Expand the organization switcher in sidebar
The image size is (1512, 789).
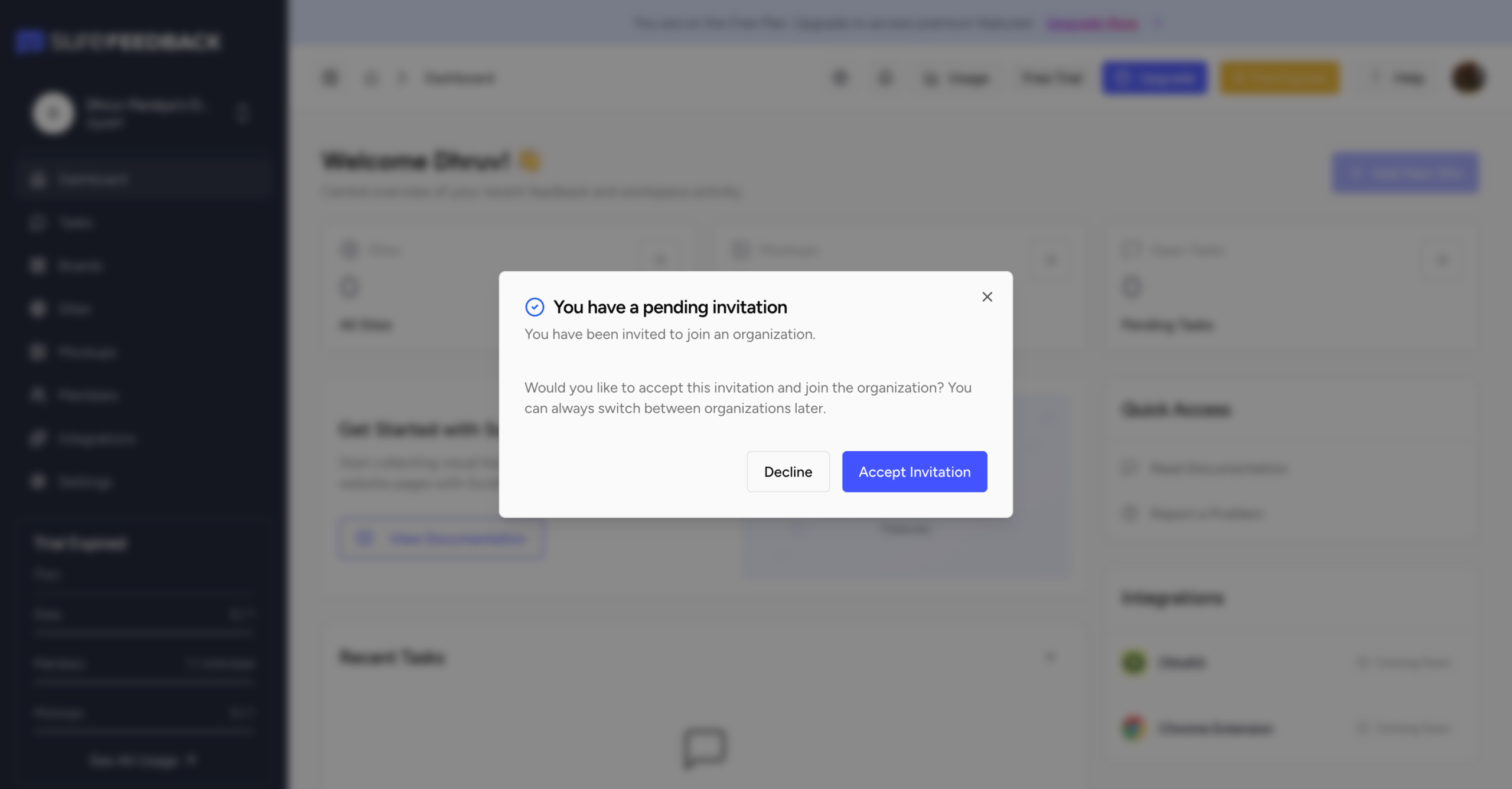click(x=242, y=113)
